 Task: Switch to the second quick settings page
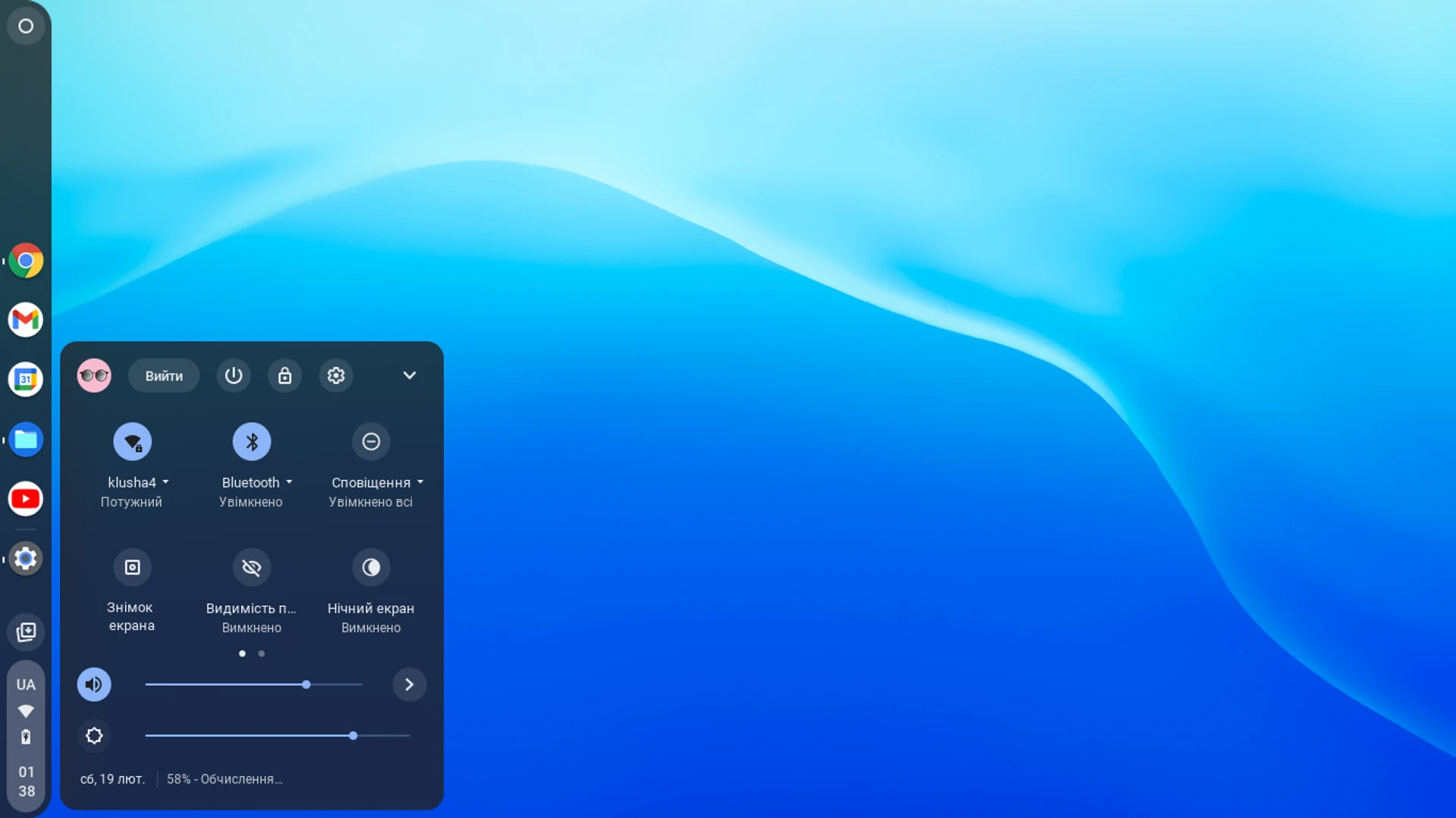click(262, 653)
